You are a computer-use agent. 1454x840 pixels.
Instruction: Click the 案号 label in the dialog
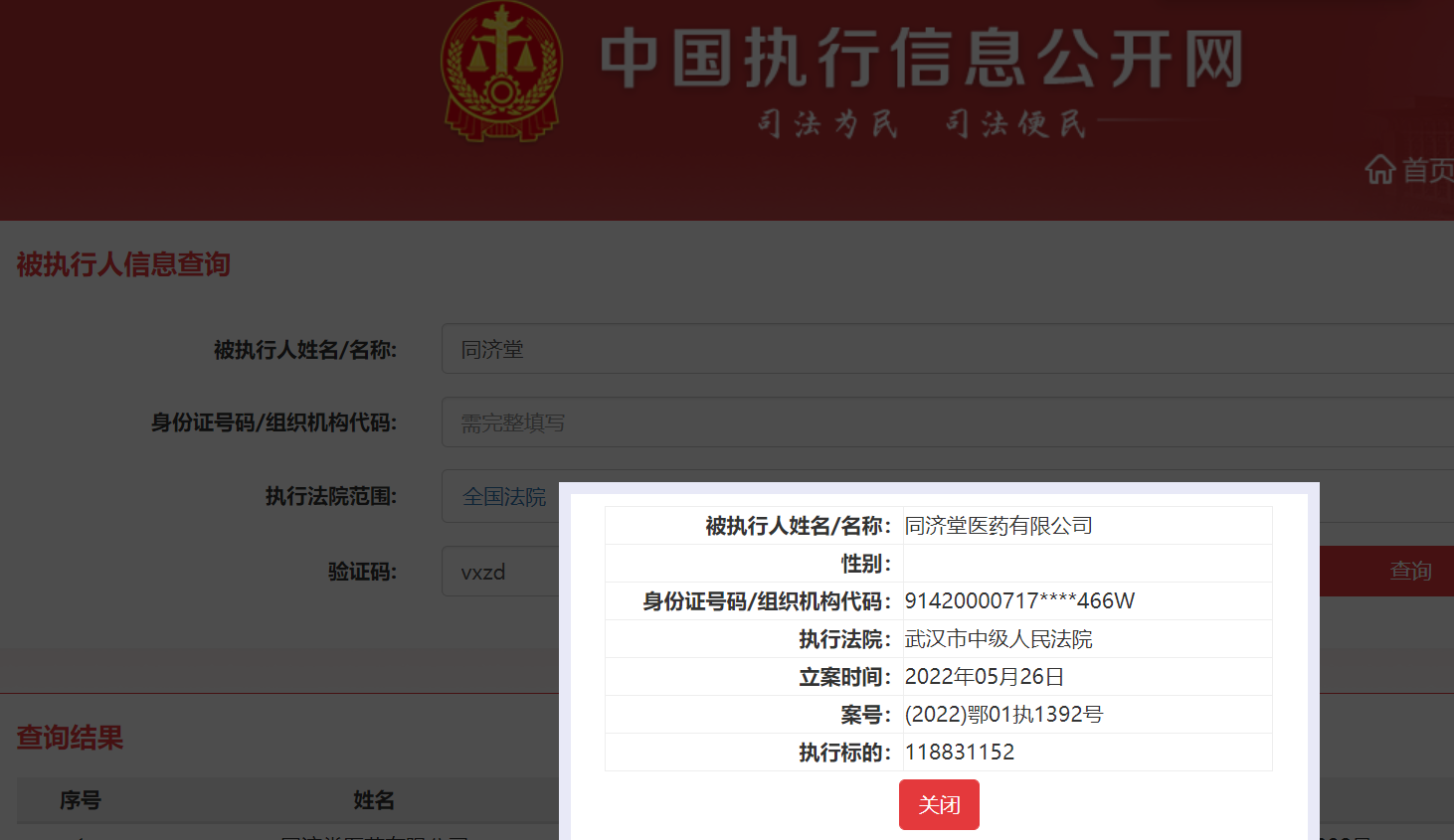click(x=866, y=715)
